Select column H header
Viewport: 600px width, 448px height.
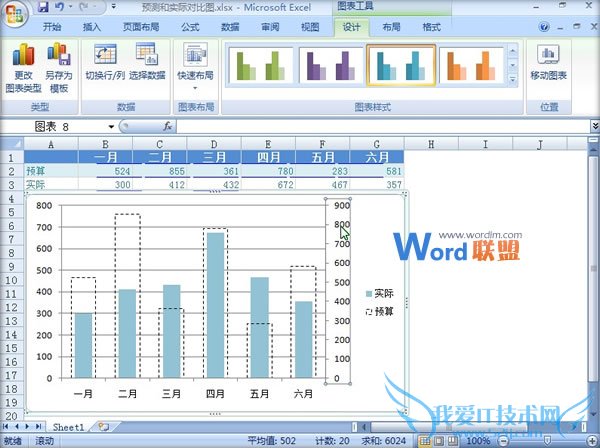(x=431, y=144)
